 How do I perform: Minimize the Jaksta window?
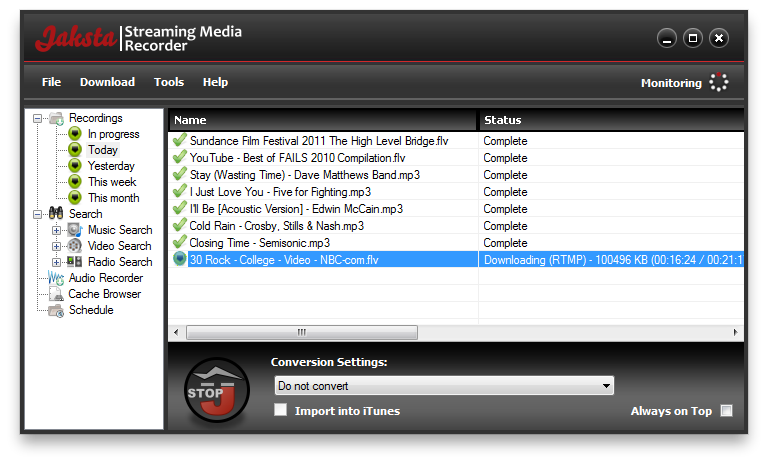pyautogui.click(x=667, y=38)
